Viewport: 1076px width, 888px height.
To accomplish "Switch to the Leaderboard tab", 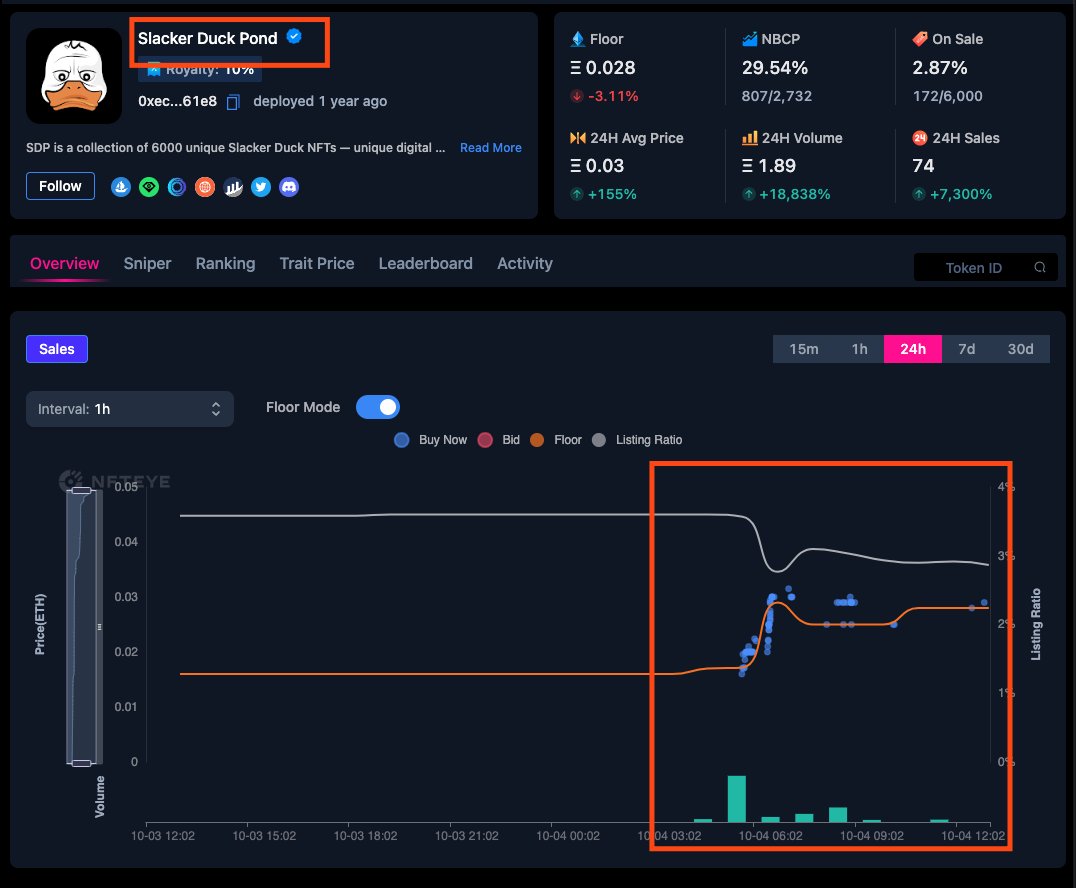I will click(425, 264).
